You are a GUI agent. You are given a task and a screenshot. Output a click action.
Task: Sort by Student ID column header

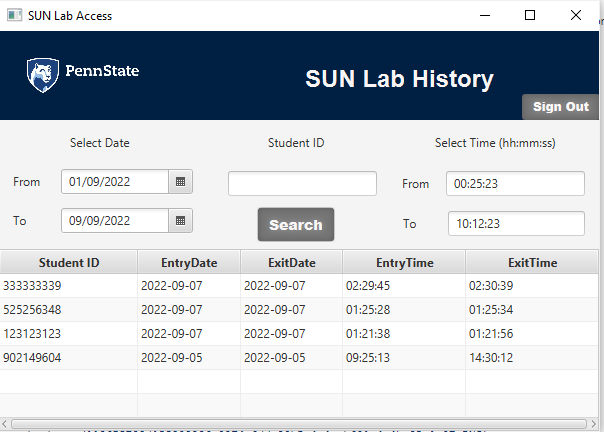click(69, 262)
